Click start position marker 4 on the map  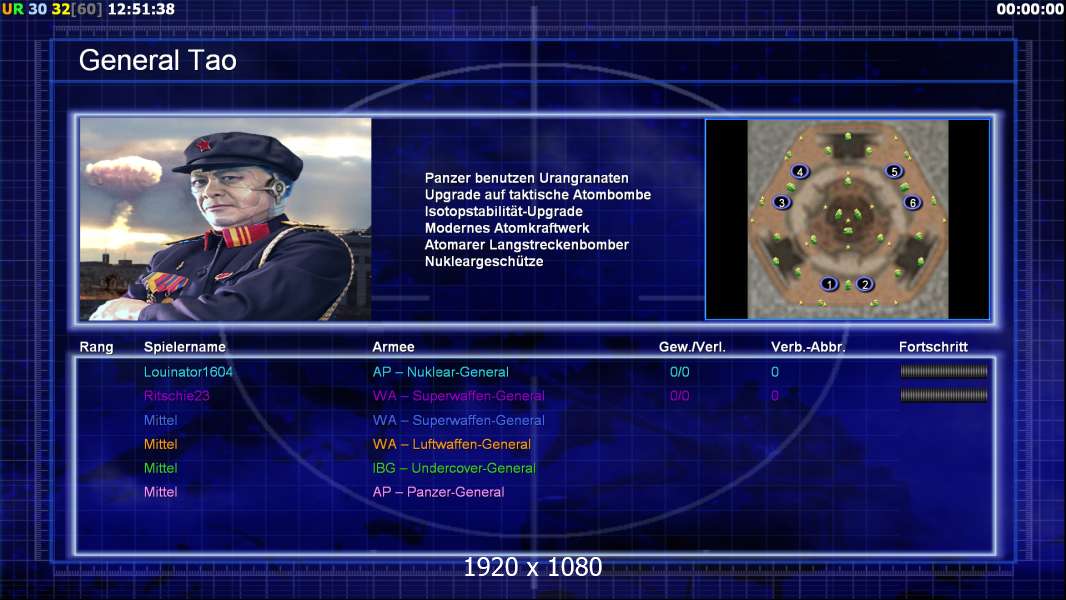(x=800, y=171)
